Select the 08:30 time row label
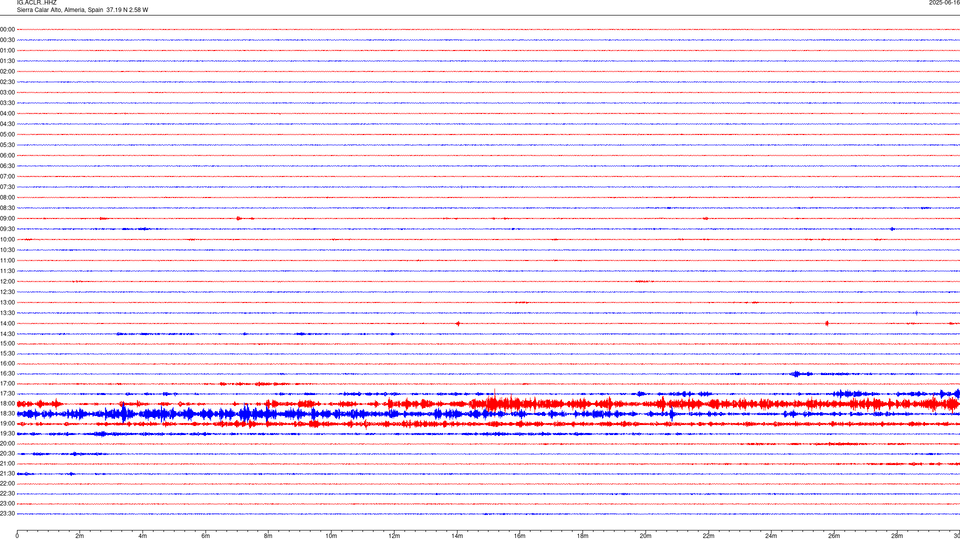 [7, 208]
